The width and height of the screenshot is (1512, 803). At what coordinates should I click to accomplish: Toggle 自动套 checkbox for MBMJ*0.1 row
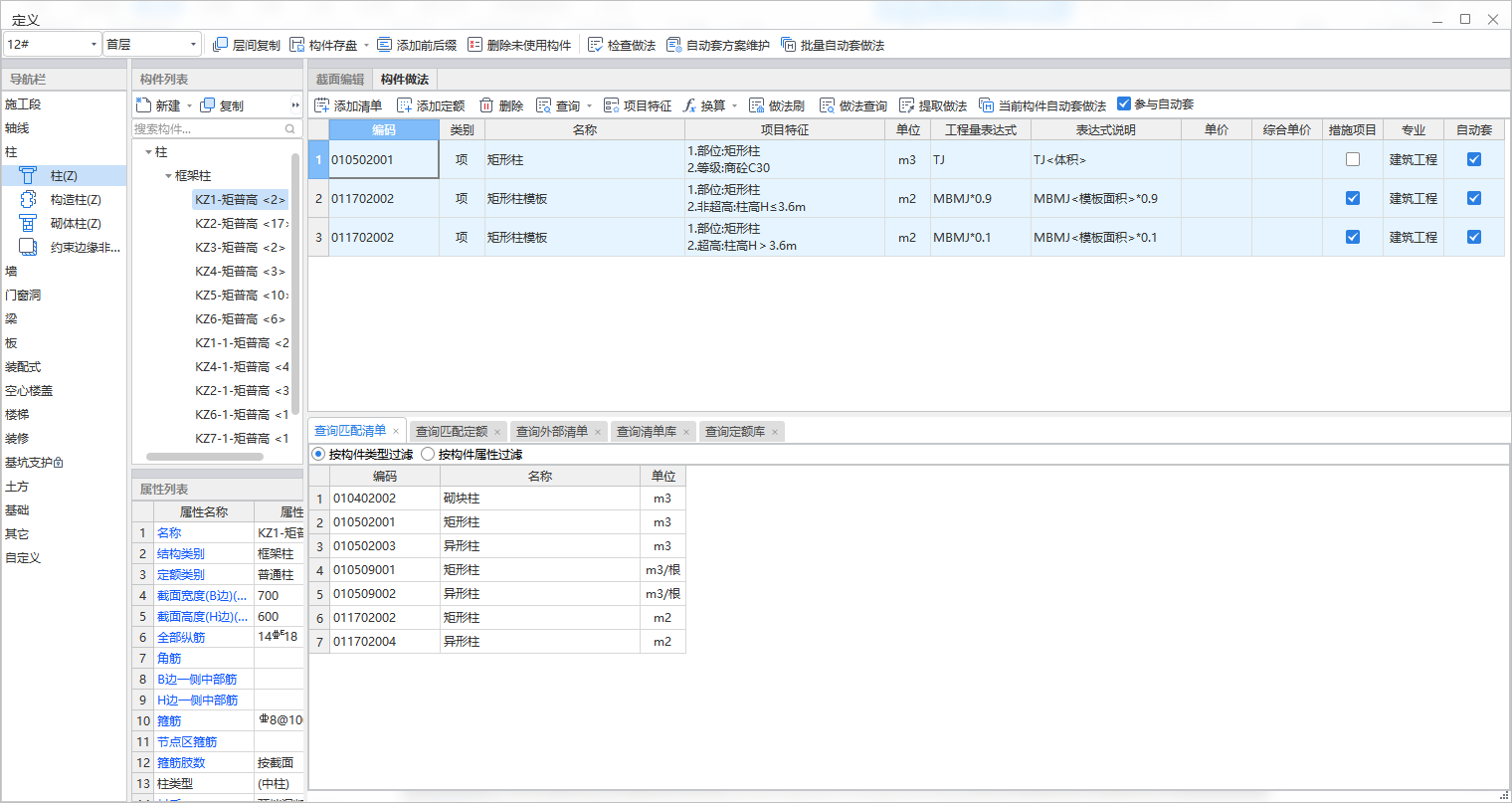[1474, 237]
